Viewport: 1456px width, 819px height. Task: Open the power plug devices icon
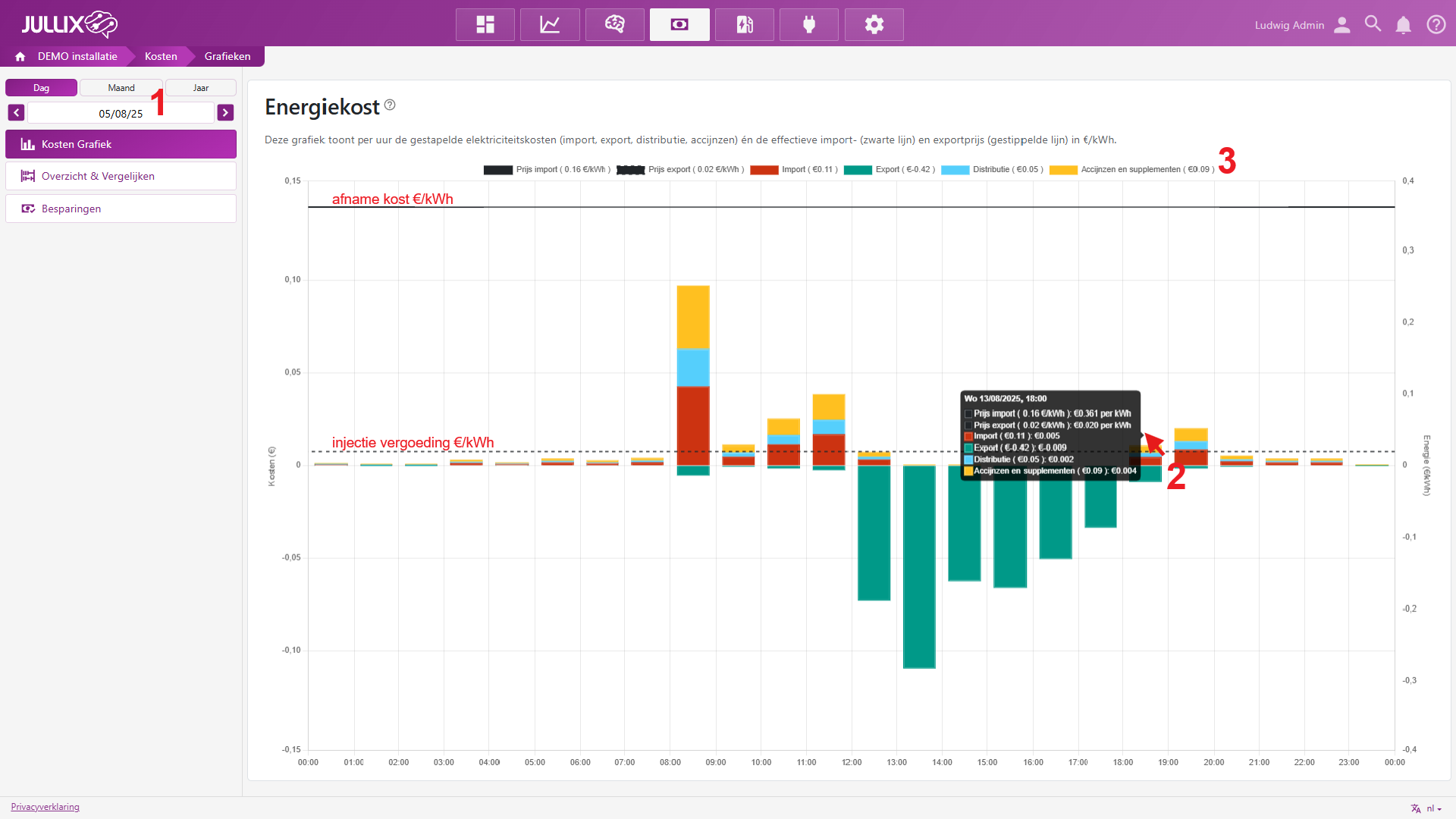tap(809, 24)
